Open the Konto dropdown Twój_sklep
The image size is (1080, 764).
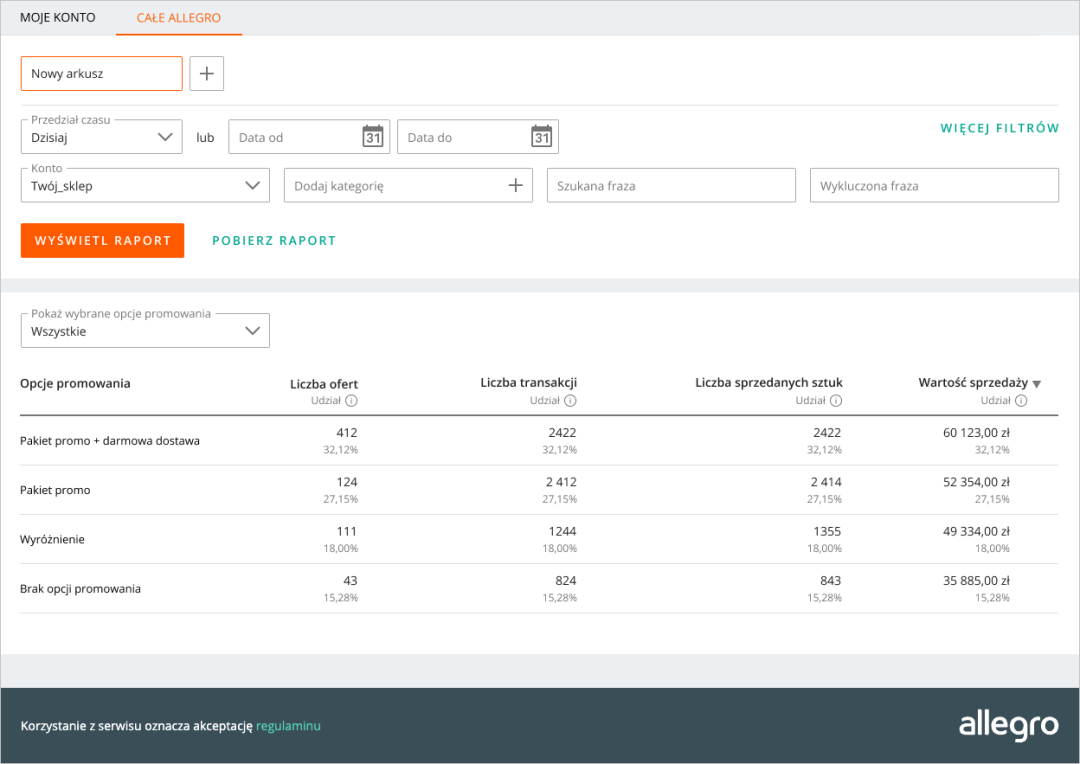tap(145, 185)
